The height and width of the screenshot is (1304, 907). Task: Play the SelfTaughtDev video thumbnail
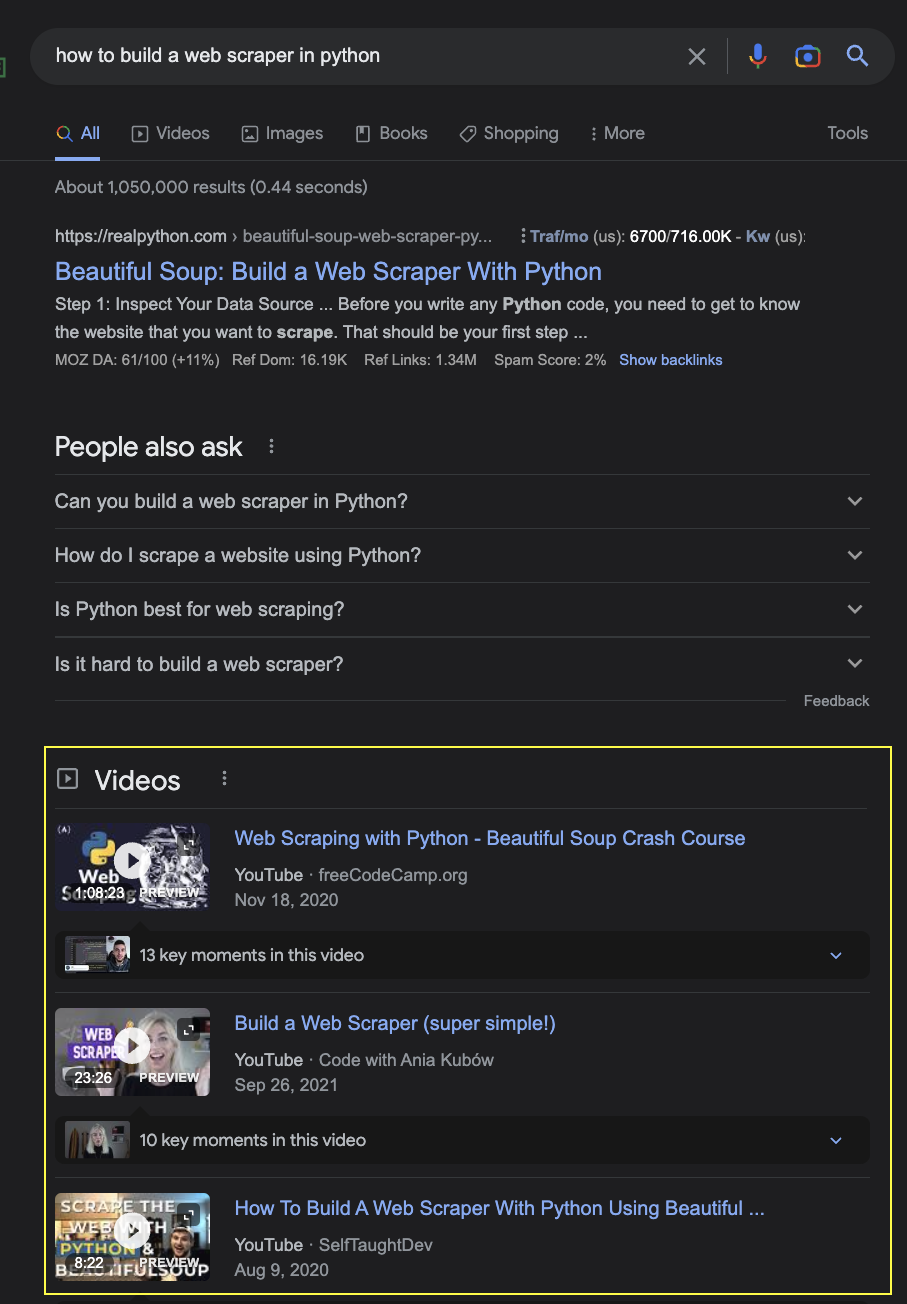pyautogui.click(x=132, y=1236)
